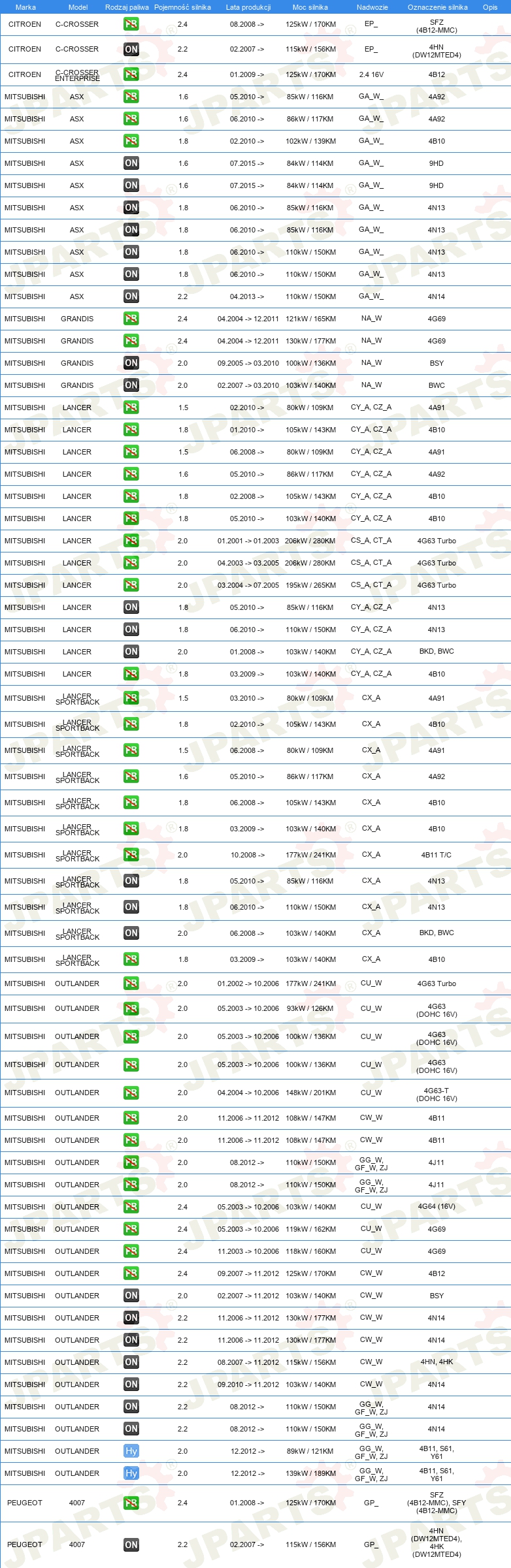Select the 4HN, 4HK engine code cell

coord(437,1362)
